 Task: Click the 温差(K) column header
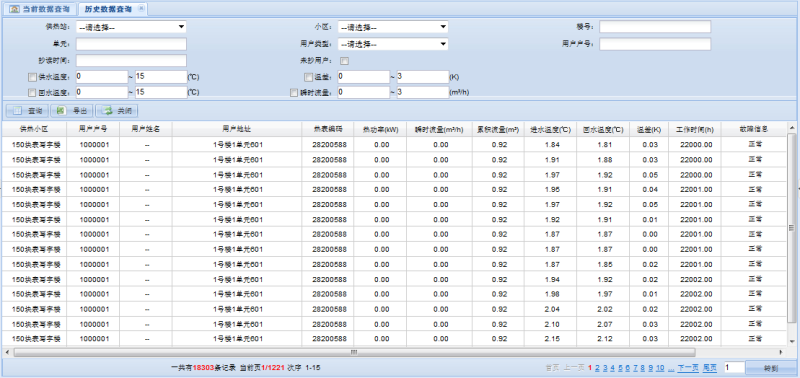pos(649,129)
